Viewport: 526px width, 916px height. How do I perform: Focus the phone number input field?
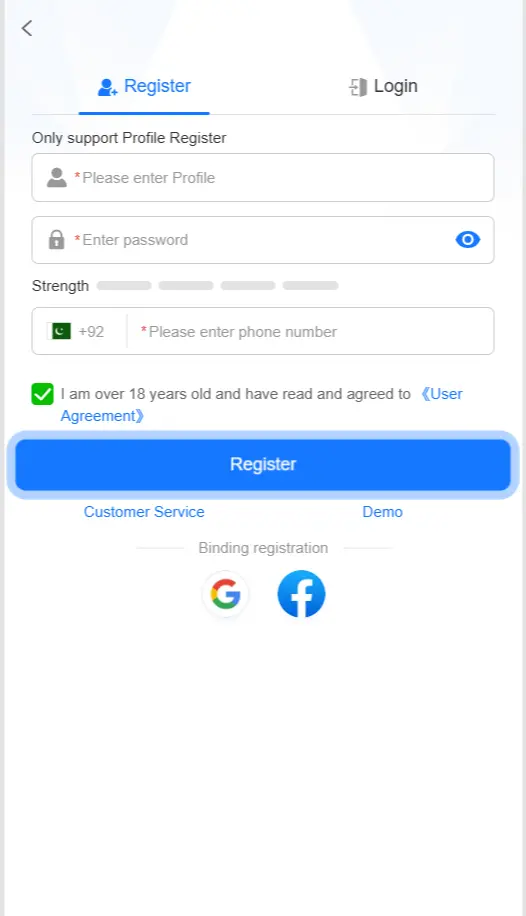[x=310, y=332]
